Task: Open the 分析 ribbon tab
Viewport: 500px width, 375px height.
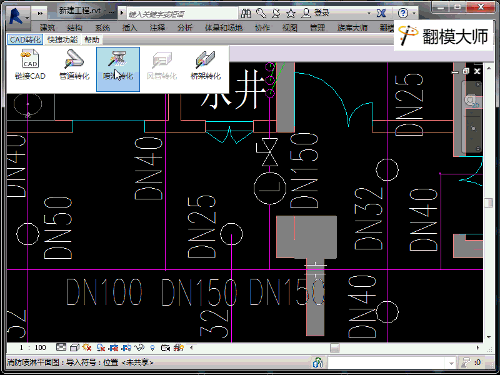Action: [x=184, y=27]
